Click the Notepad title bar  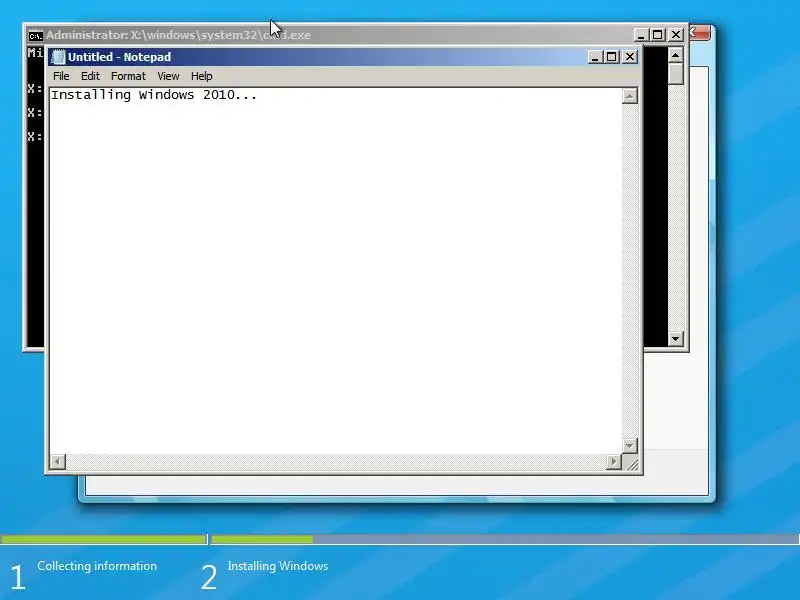point(344,57)
